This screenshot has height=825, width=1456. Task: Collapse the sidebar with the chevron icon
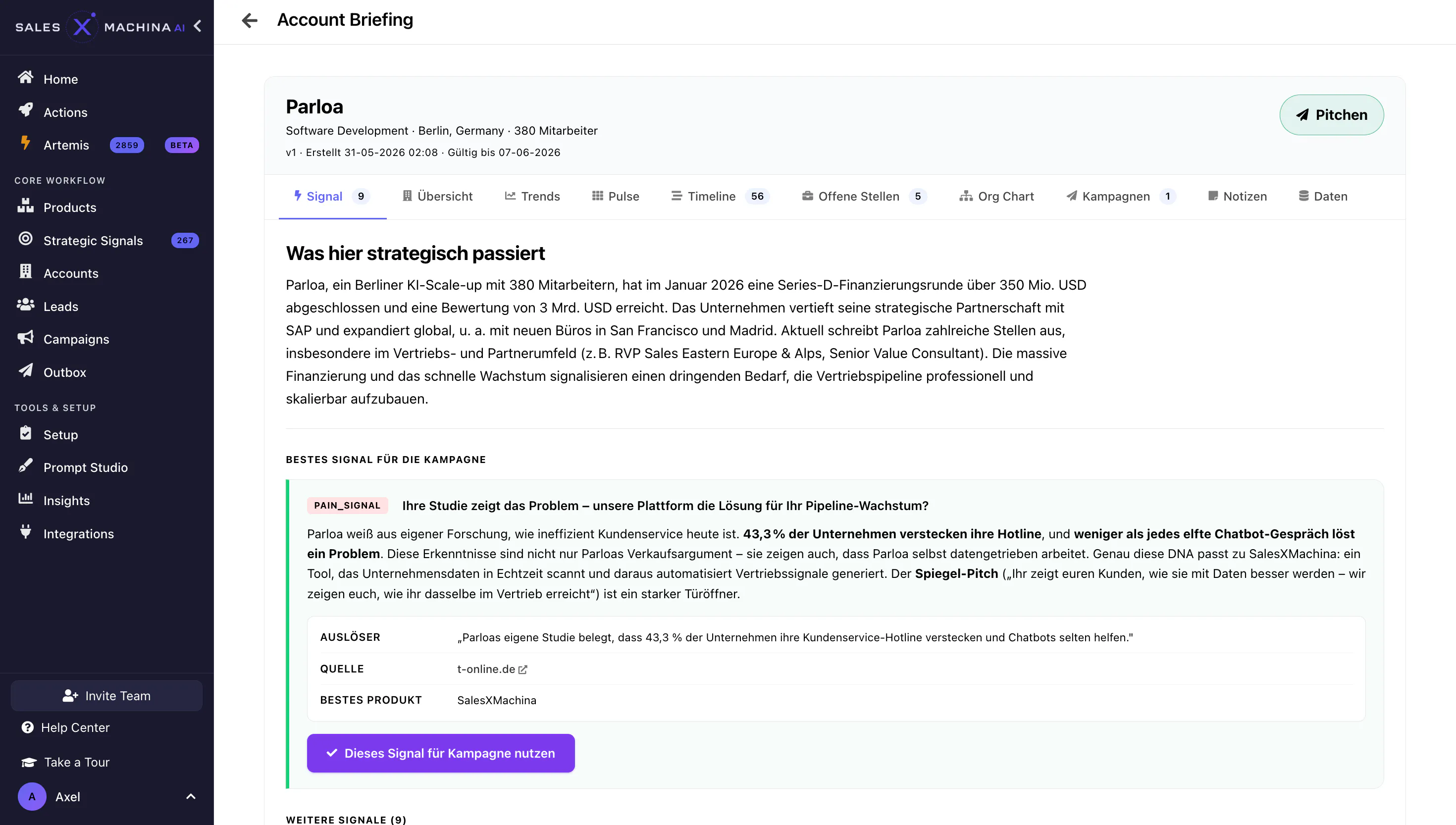[197, 26]
